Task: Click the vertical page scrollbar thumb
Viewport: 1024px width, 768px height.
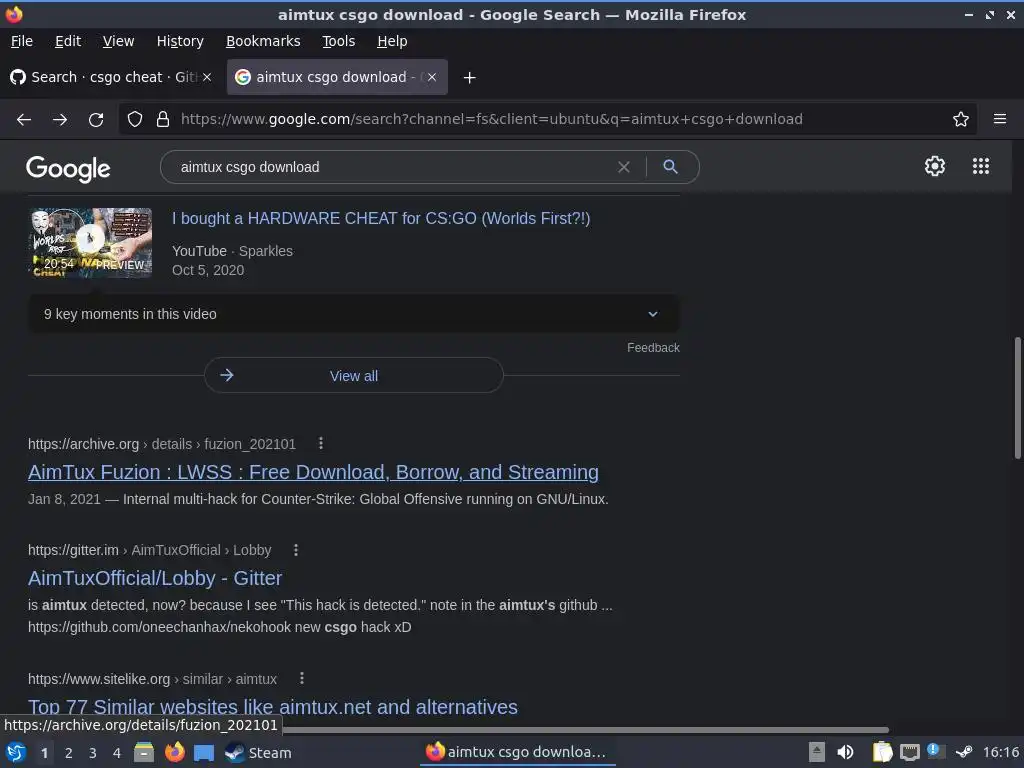Action: pyautogui.click(x=1017, y=398)
